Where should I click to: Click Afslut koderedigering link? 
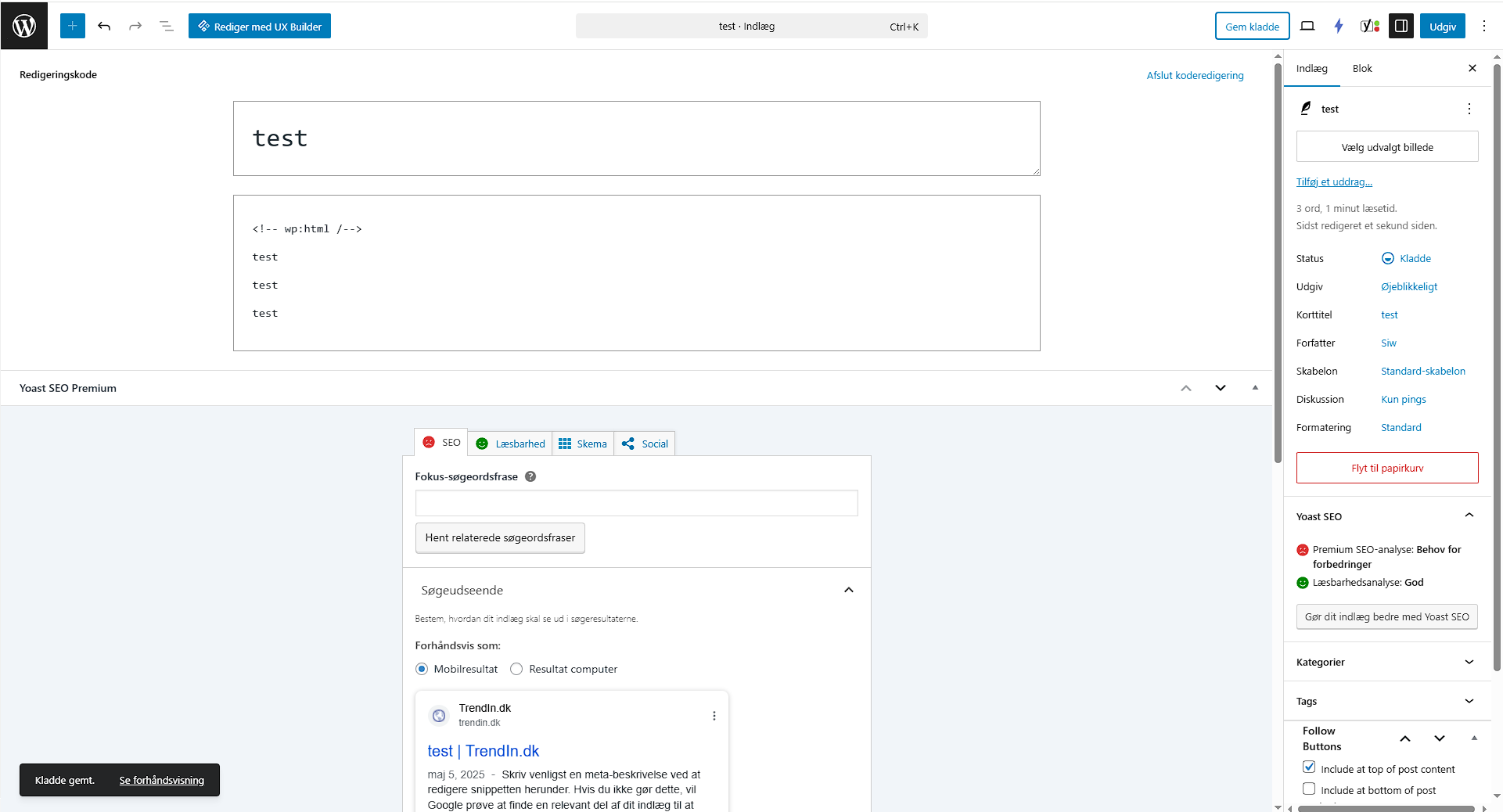(1195, 75)
